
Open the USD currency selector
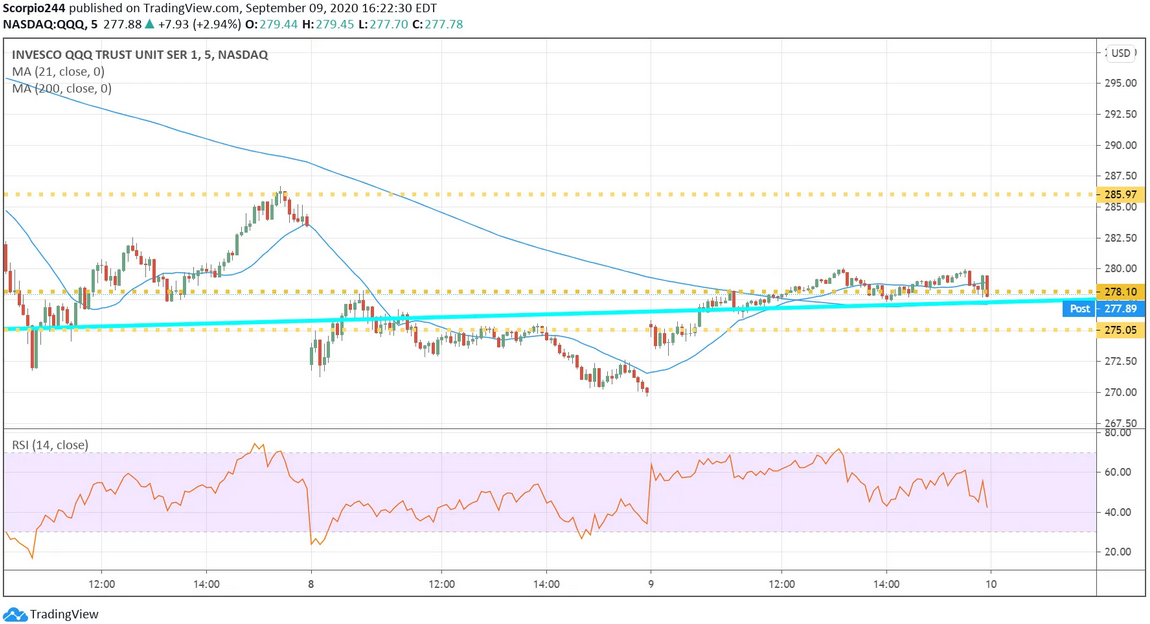1121,53
